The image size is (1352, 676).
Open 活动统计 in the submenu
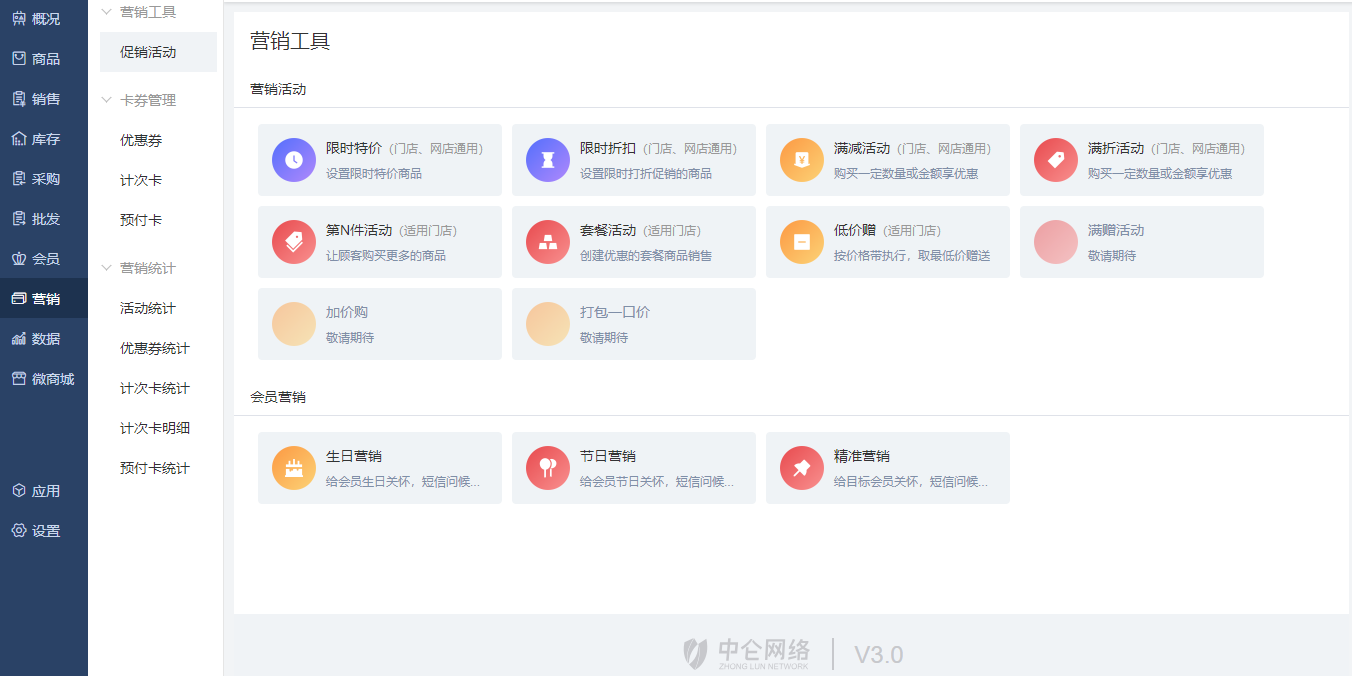[x=148, y=308]
